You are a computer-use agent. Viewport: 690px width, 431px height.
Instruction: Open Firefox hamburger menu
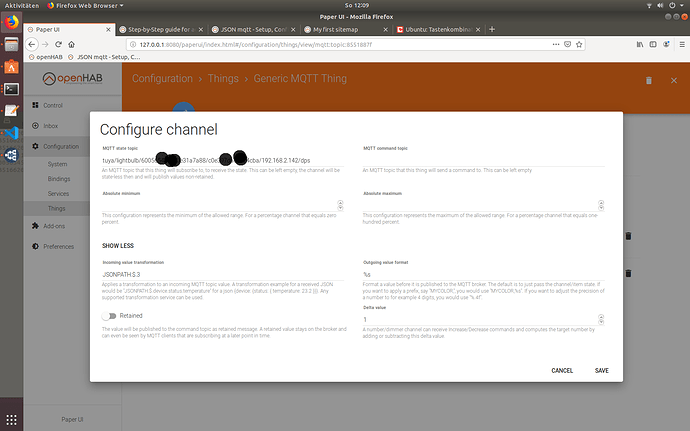pos(682,44)
